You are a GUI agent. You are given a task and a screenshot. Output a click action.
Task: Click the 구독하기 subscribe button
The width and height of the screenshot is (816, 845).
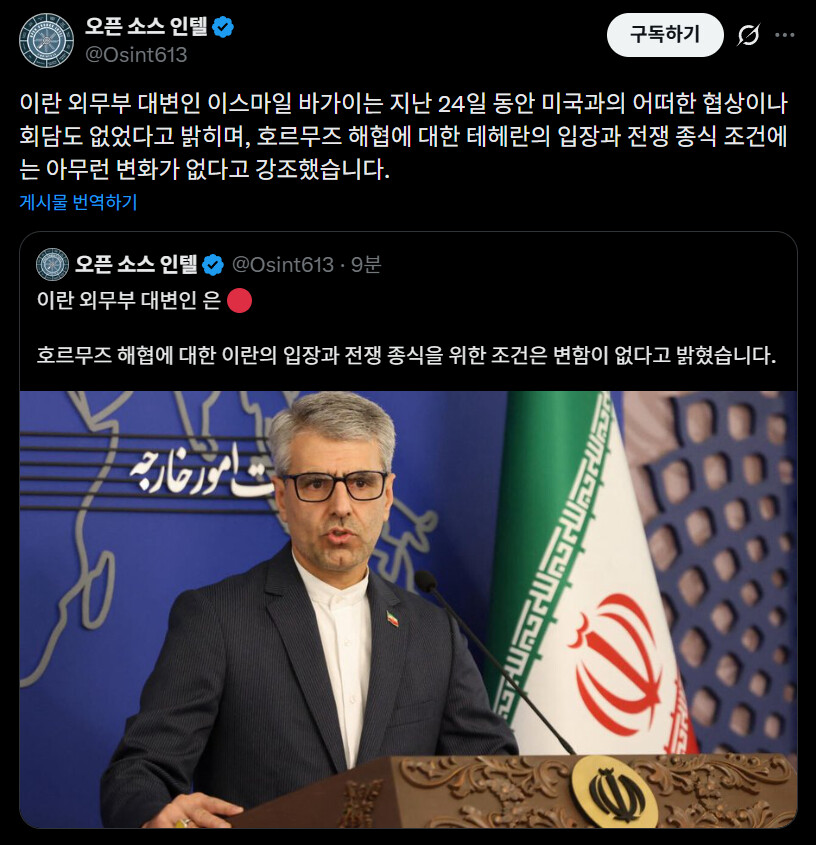click(x=665, y=35)
